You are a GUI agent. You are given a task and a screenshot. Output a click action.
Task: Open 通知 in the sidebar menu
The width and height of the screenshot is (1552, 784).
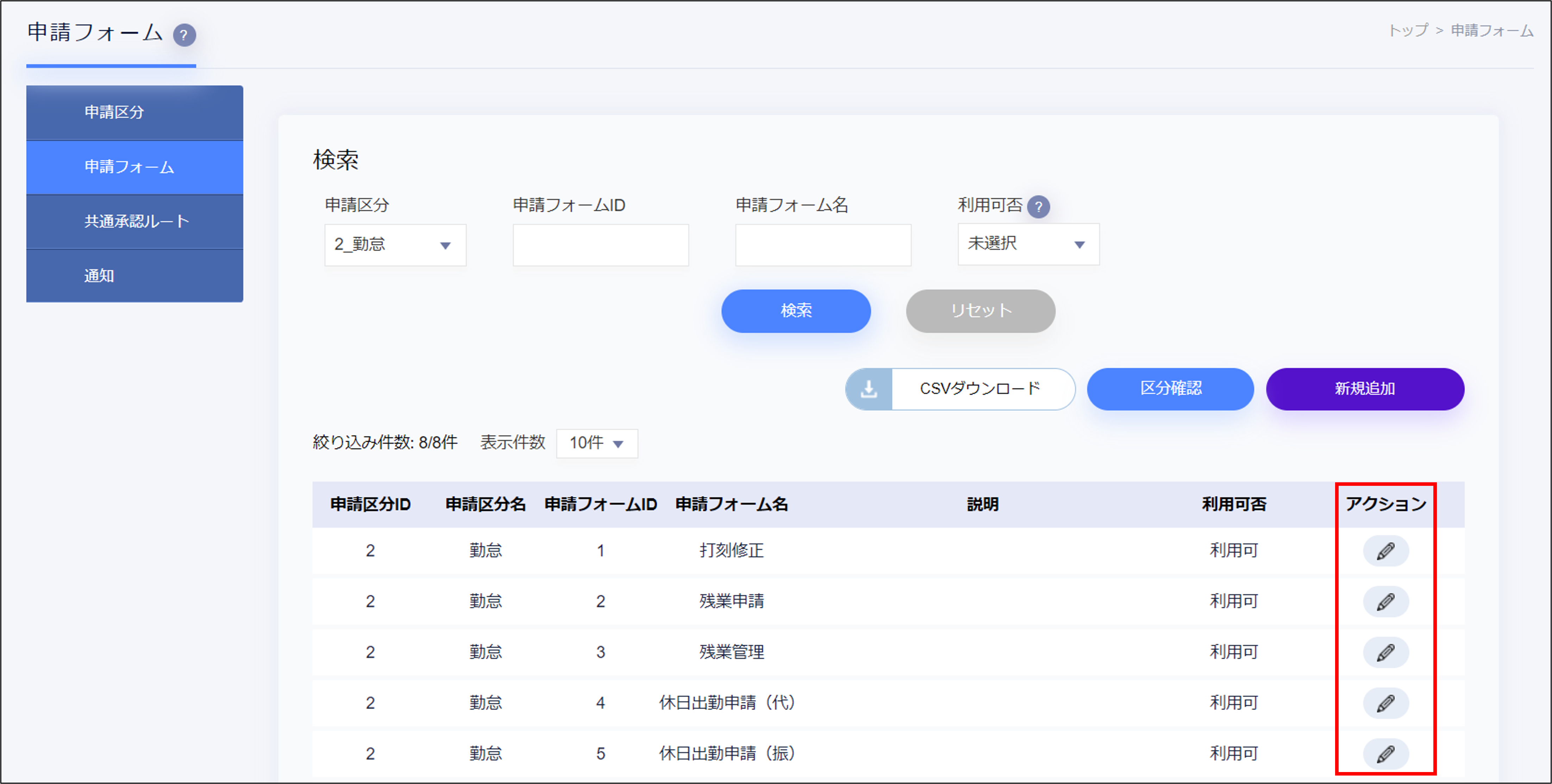click(135, 276)
